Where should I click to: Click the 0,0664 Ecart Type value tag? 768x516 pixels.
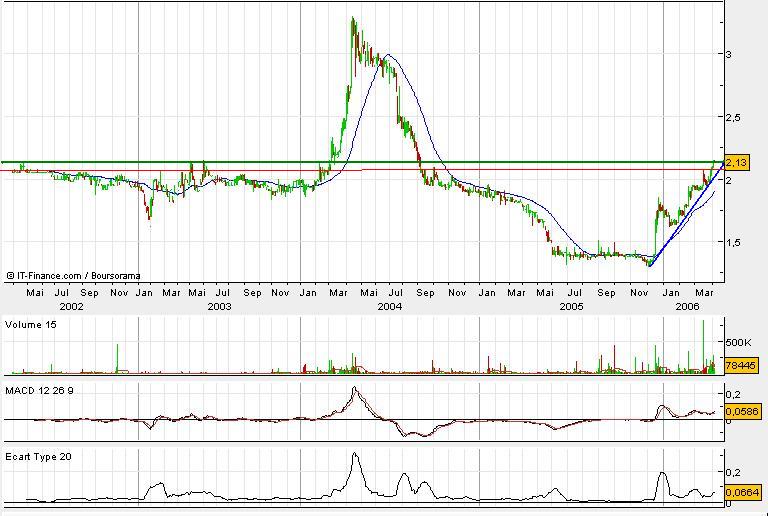[x=739, y=492]
